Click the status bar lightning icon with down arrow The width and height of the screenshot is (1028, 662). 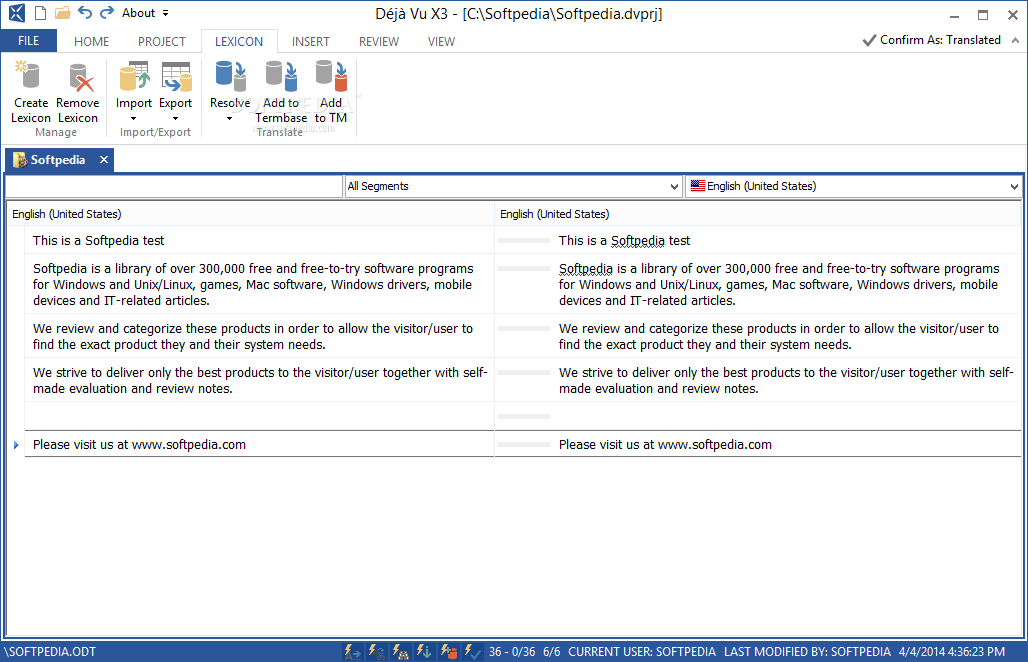(424, 652)
